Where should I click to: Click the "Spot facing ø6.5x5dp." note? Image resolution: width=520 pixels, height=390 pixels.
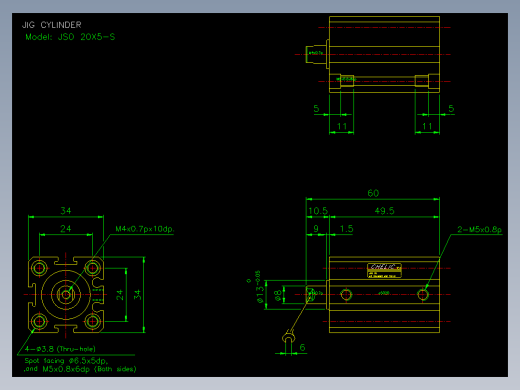(x=66, y=361)
